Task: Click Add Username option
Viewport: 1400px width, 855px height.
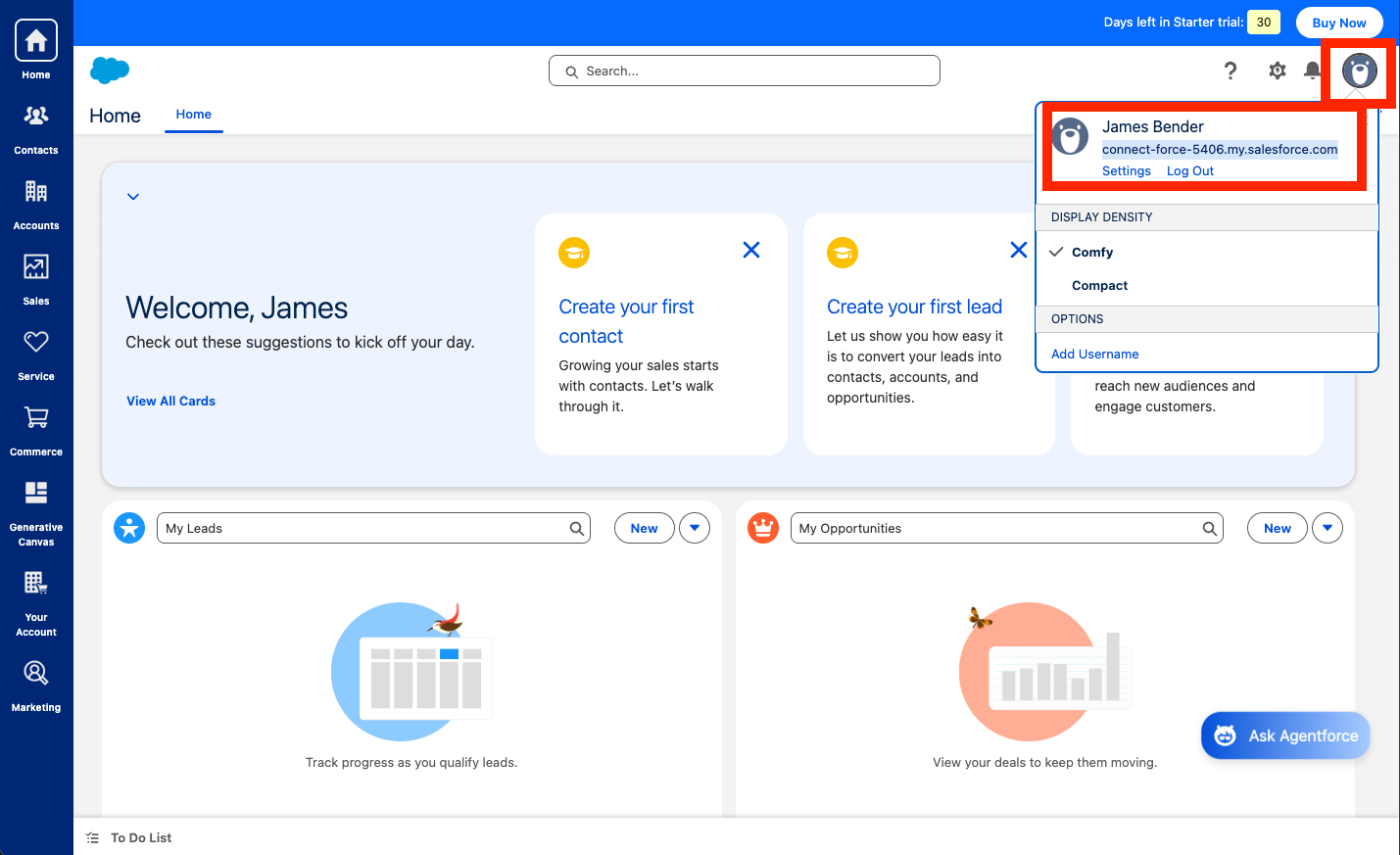Action: click(x=1095, y=354)
